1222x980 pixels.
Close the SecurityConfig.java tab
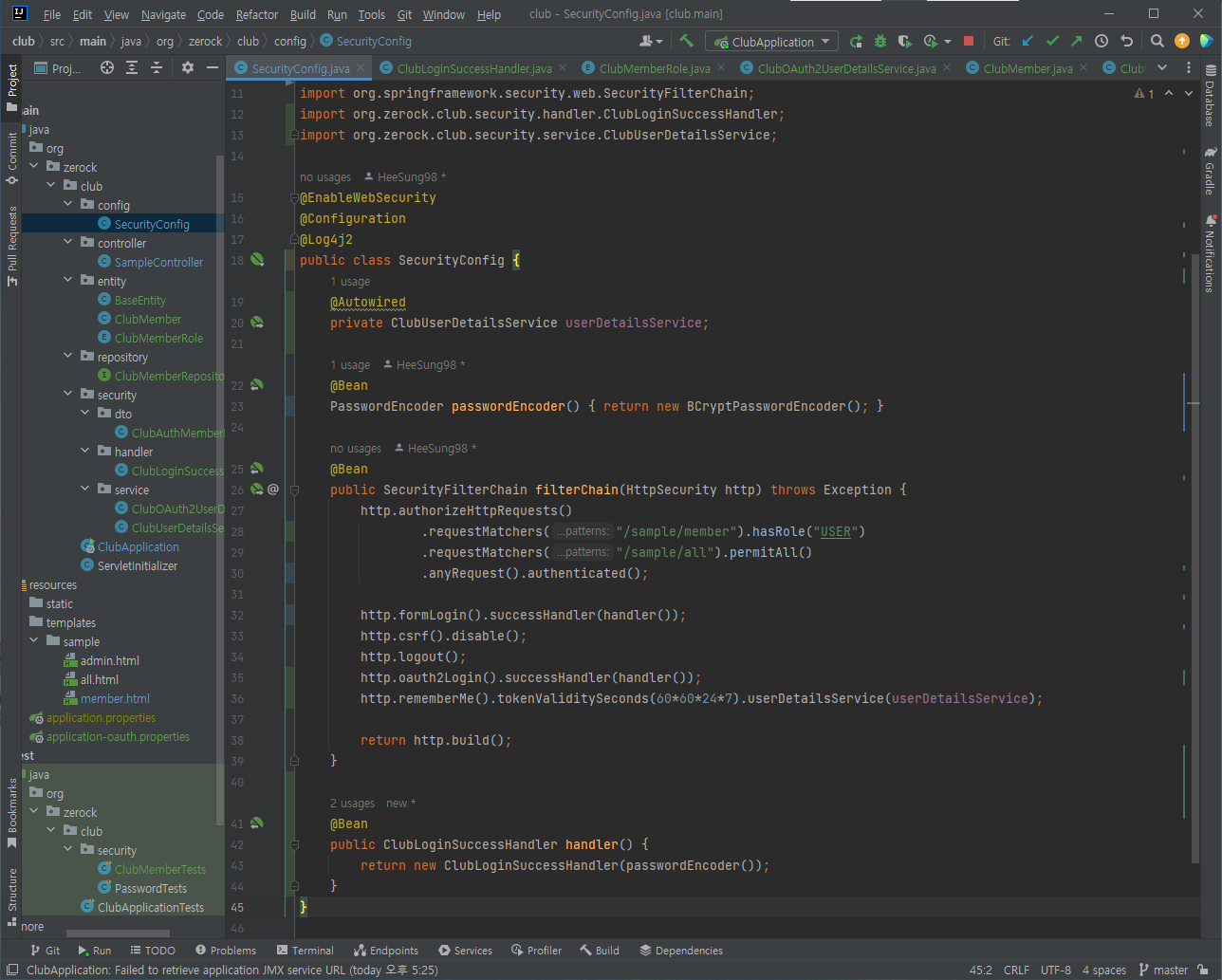(361, 68)
